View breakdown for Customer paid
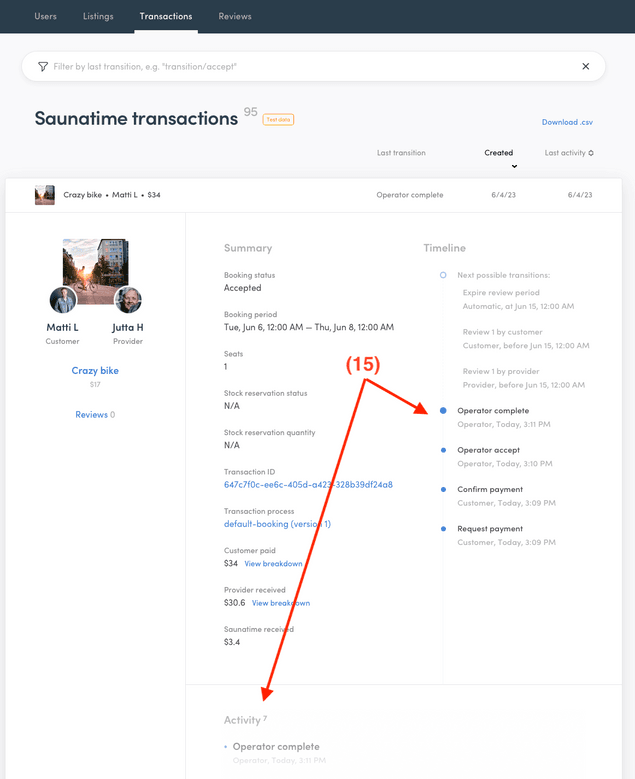 [x=273, y=564]
